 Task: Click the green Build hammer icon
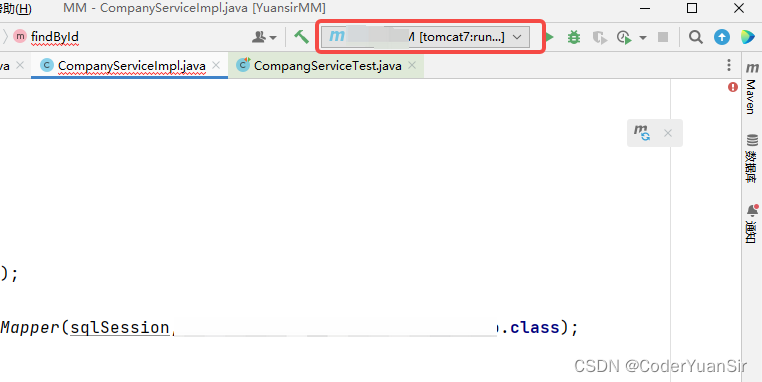pyautogui.click(x=301, y=36)
